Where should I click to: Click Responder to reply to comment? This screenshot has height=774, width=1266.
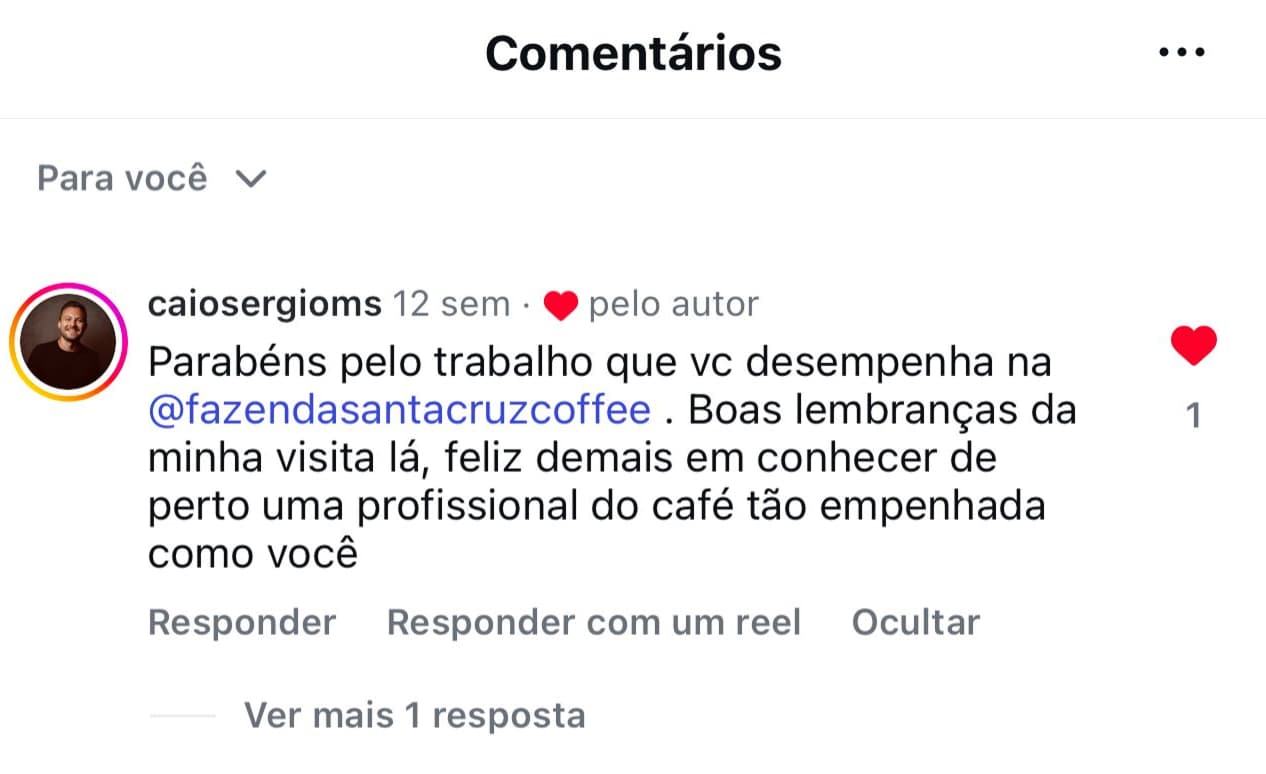pyautogui.click(x=242, y=622)
